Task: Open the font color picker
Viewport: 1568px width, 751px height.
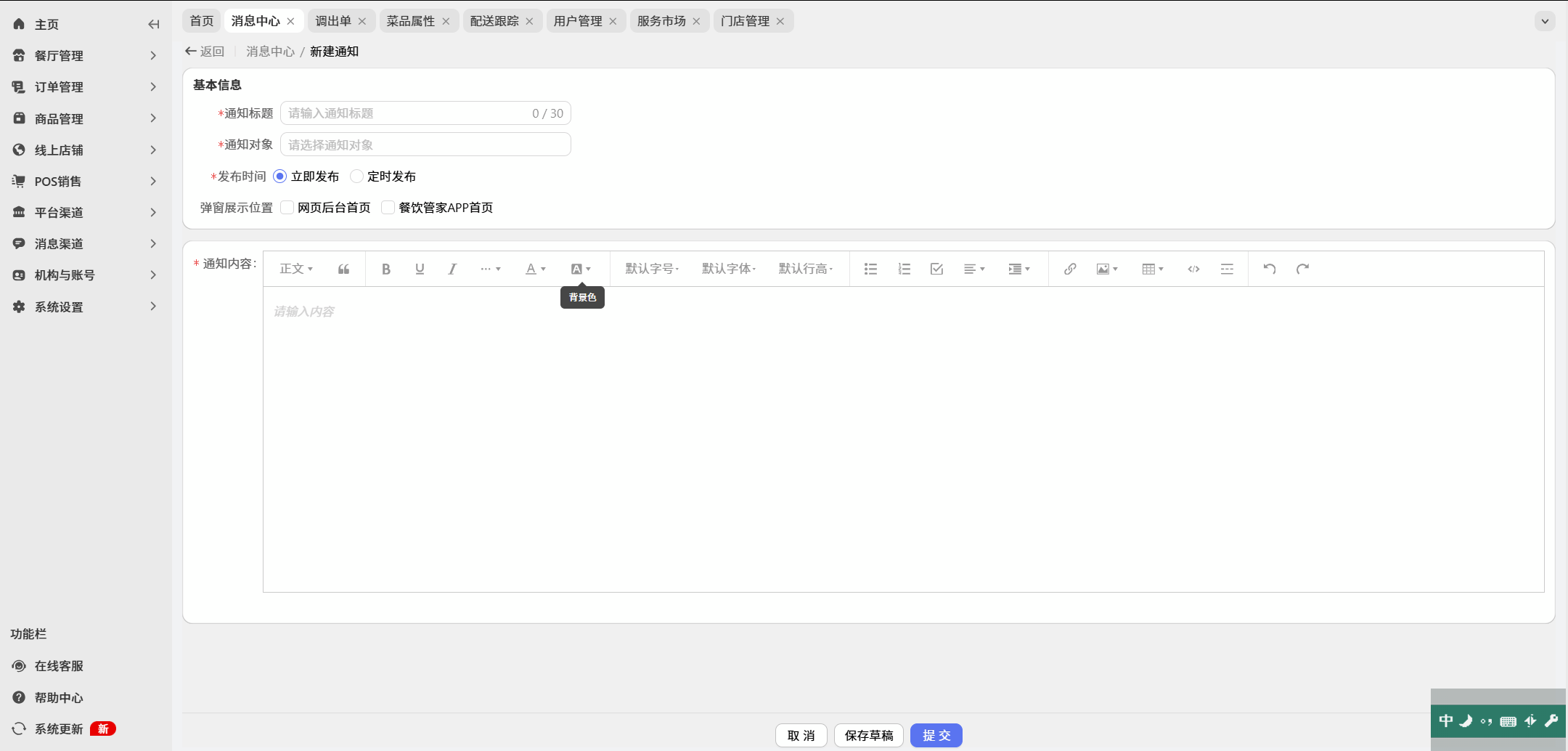Action: click(x=536, y=269)
